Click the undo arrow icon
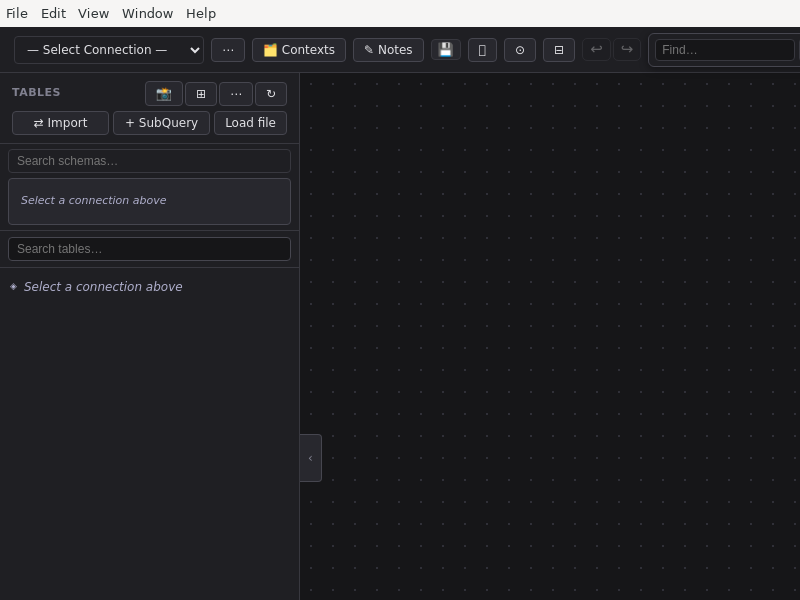This screenshot has width=800, height=600. 596,49
